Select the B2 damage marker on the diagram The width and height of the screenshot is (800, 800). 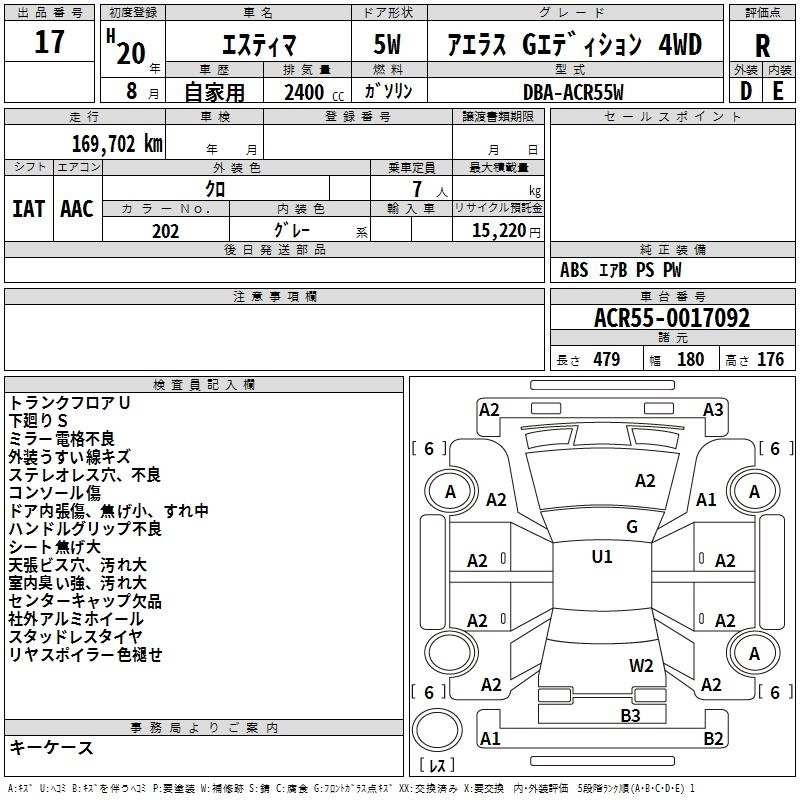(x=713, y=739)
